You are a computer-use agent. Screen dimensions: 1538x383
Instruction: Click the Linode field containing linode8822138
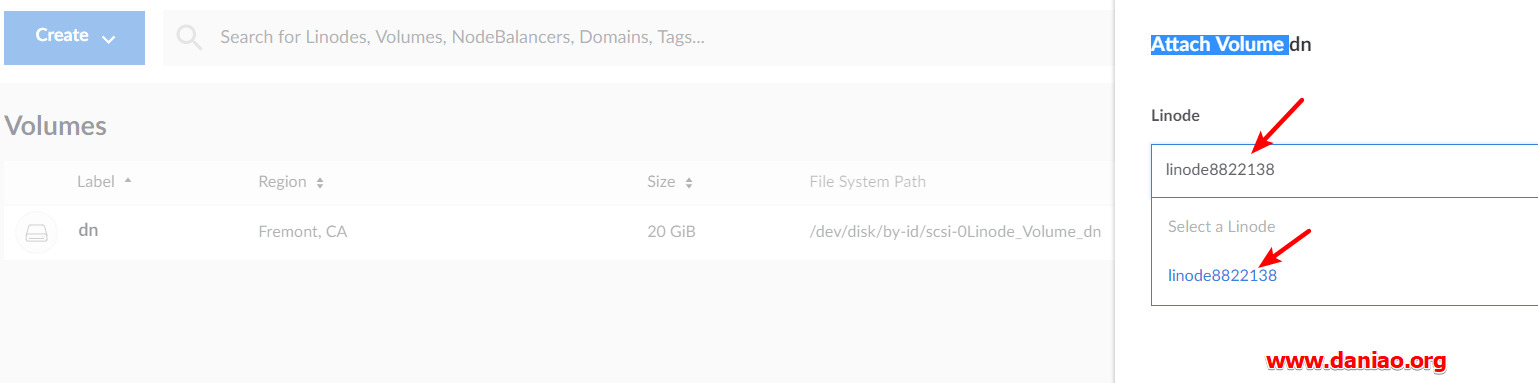tap(1345, 170)
